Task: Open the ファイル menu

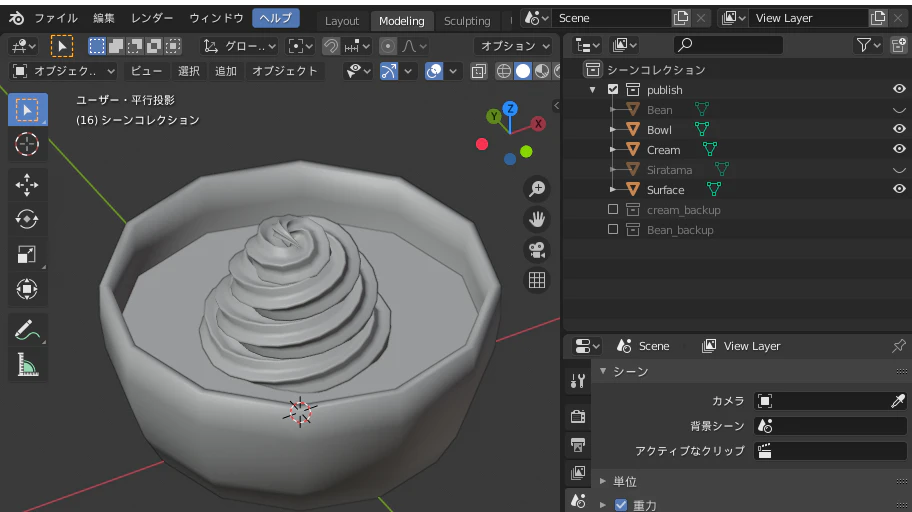Action: pyautogui.click(x=56, y=18)
